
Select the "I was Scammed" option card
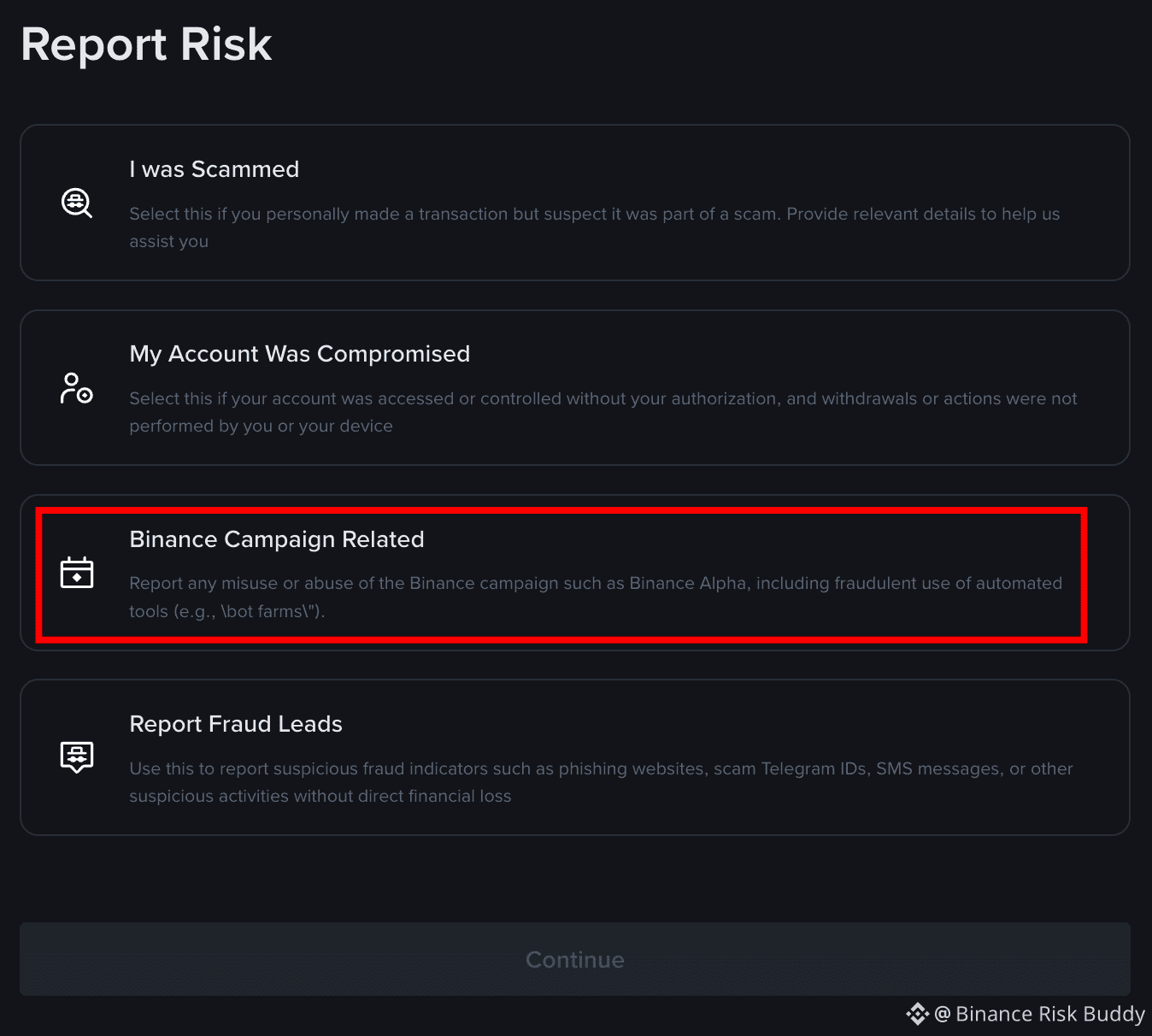click(575, 203)
